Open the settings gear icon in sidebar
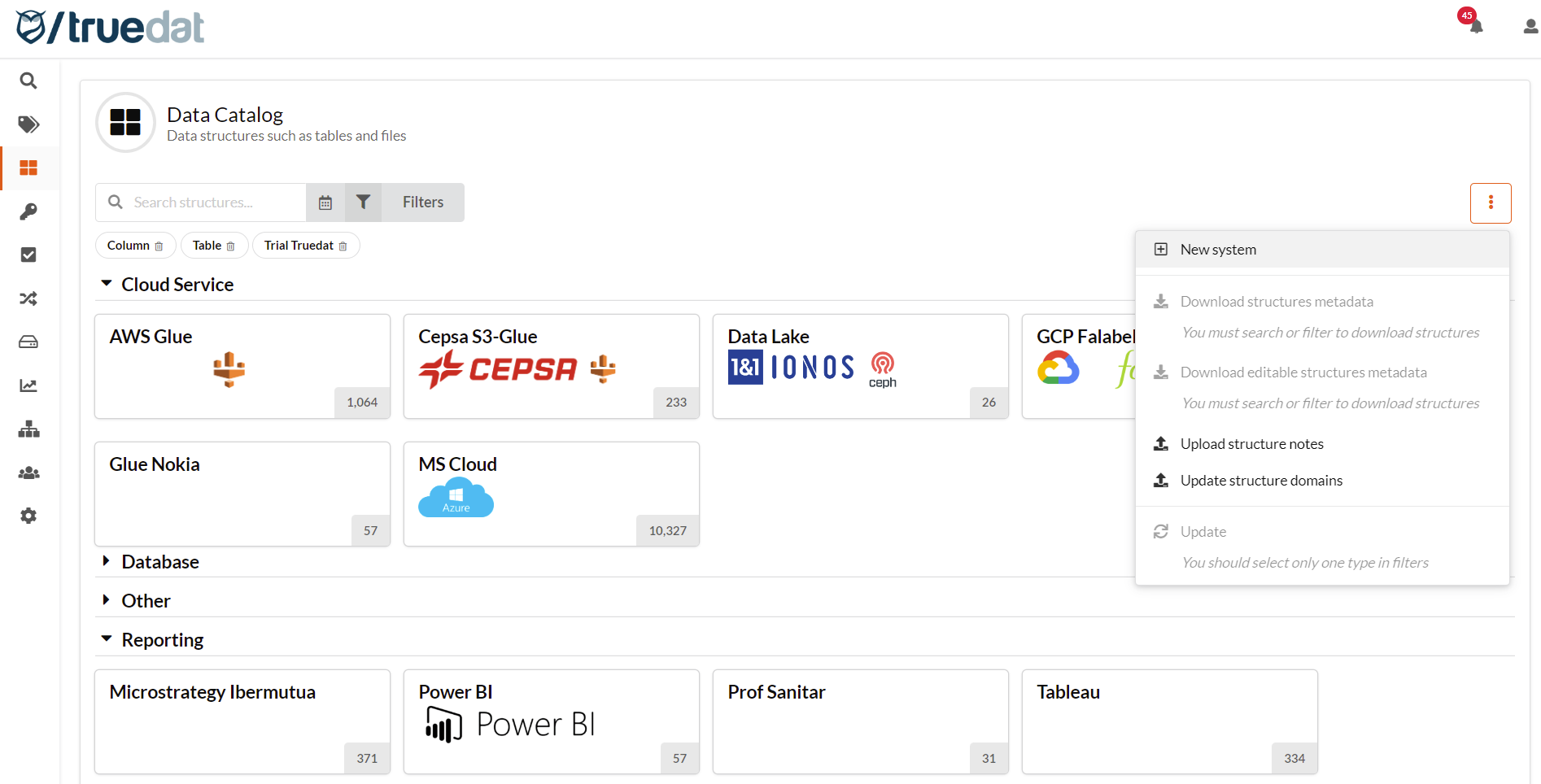 click(28, 516)
